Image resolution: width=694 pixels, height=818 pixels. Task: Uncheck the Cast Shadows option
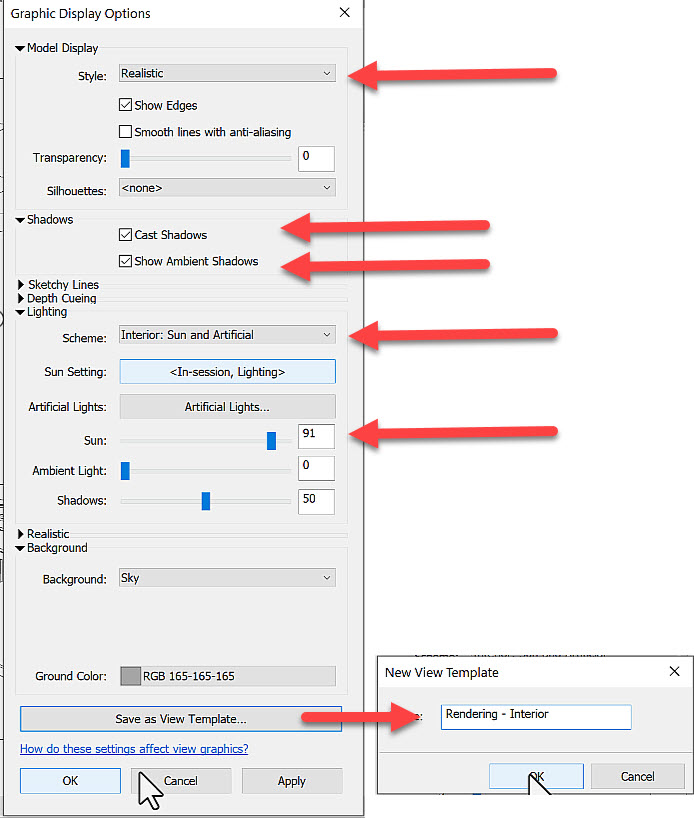coord(126,235)
